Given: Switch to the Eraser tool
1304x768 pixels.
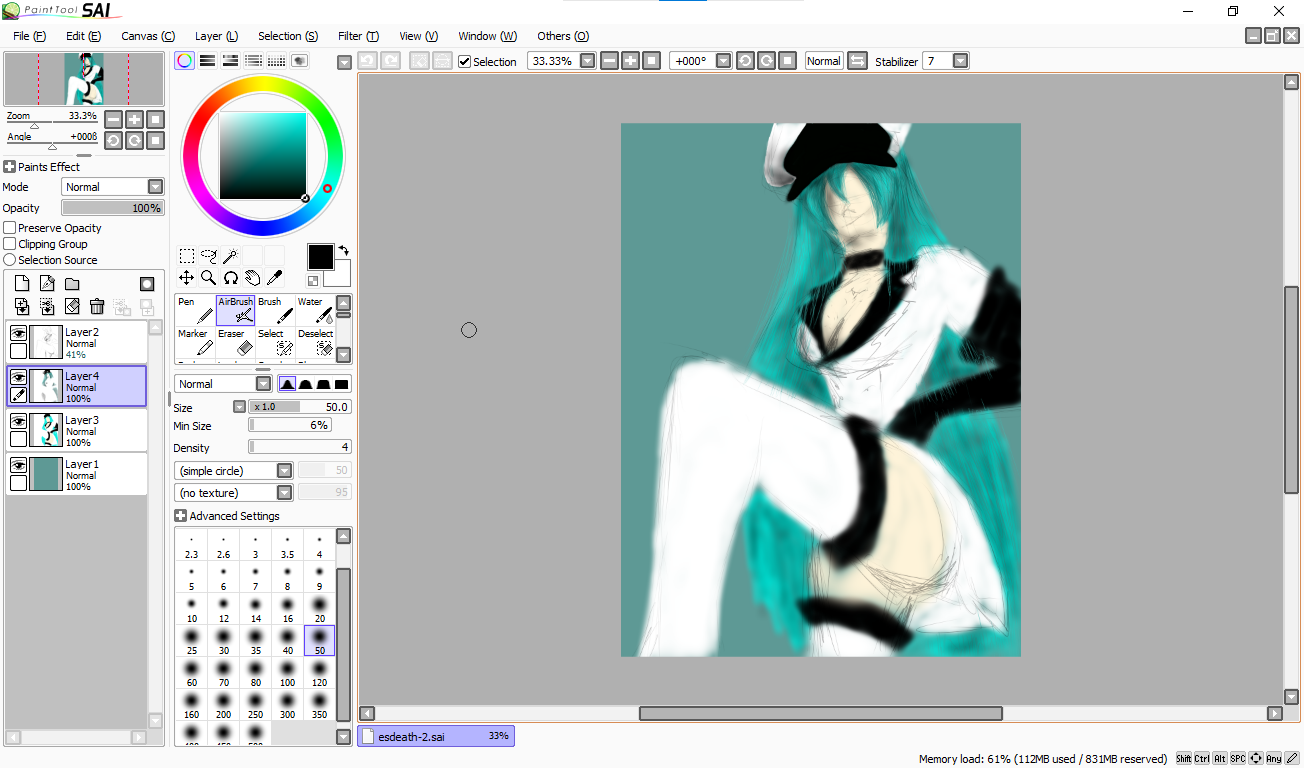Looking at the screenshot, I should click(236, 341).
